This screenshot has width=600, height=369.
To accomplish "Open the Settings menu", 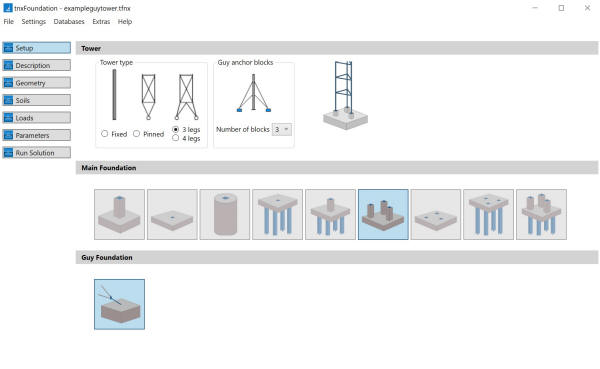I will [x=34, y=22].
